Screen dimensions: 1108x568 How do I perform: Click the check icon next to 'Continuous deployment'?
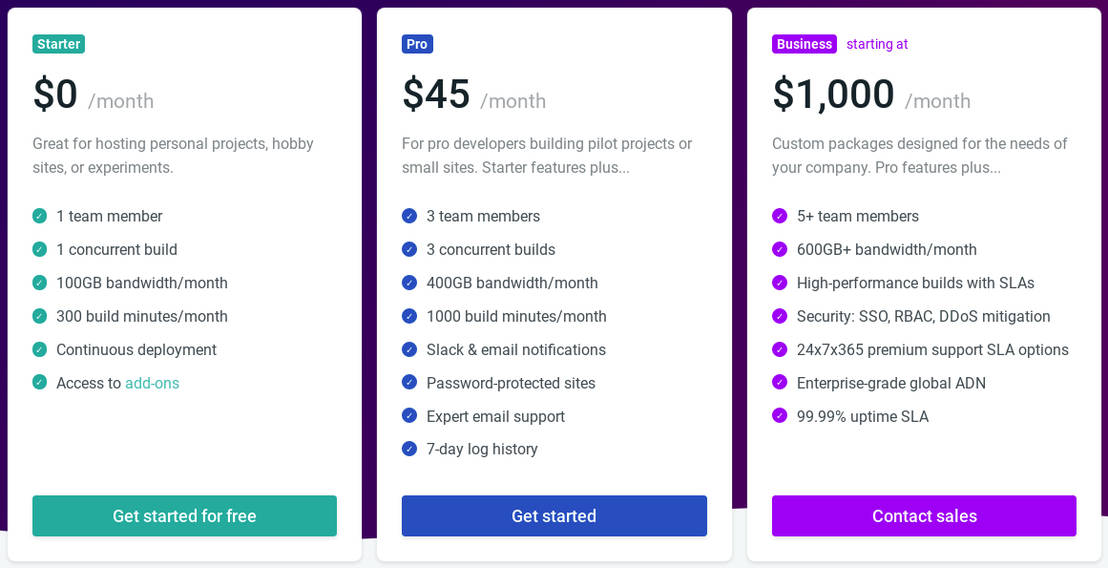[40, 349]
